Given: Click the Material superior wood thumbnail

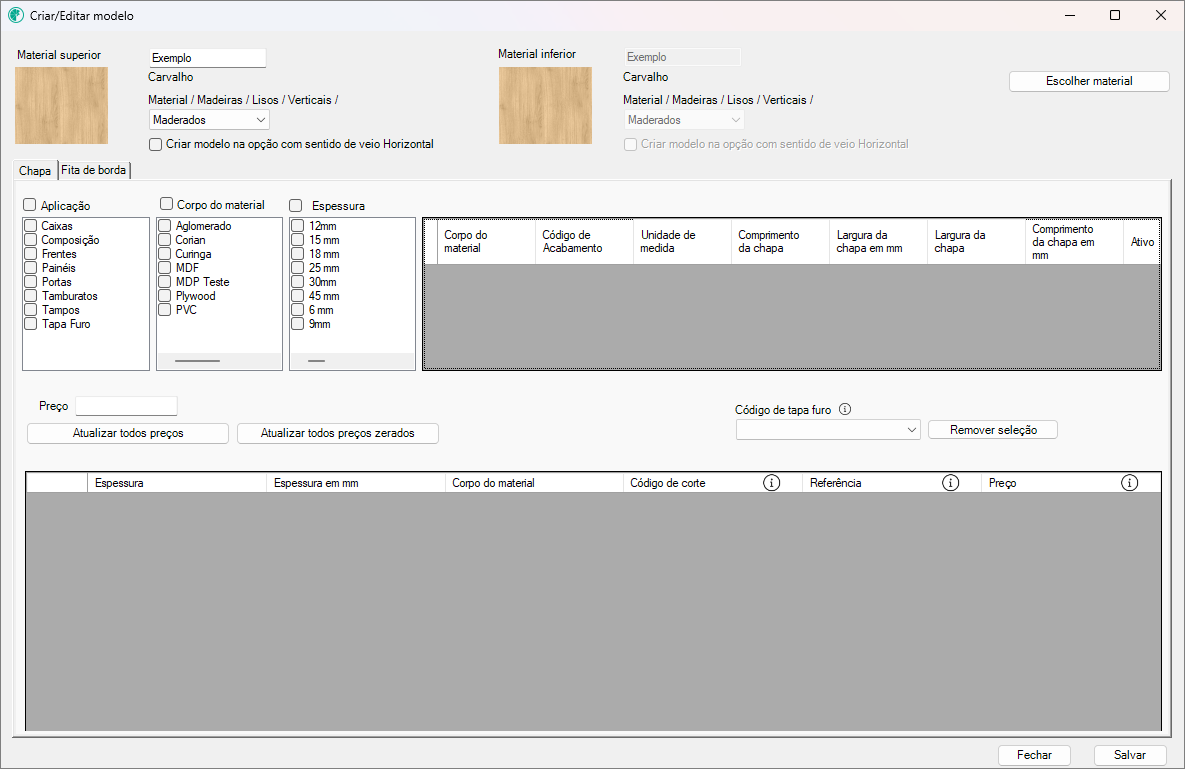Looking at the screenshot, I should 61,105.
